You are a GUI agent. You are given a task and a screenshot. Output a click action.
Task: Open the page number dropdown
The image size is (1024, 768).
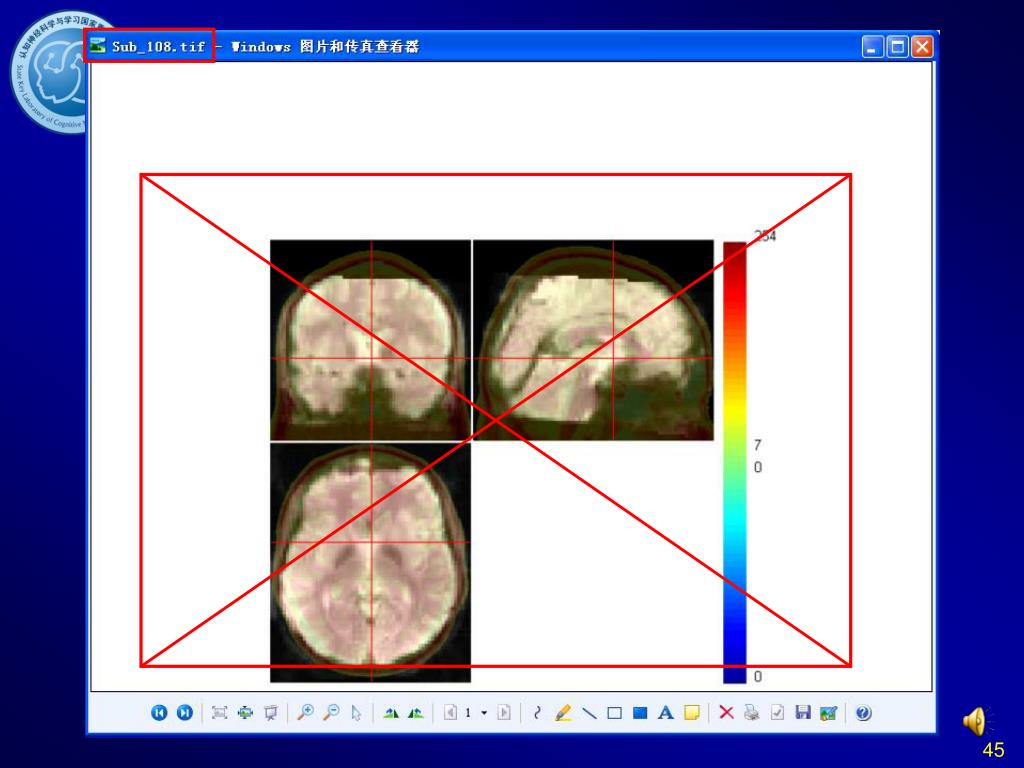(x=484, y=712)
